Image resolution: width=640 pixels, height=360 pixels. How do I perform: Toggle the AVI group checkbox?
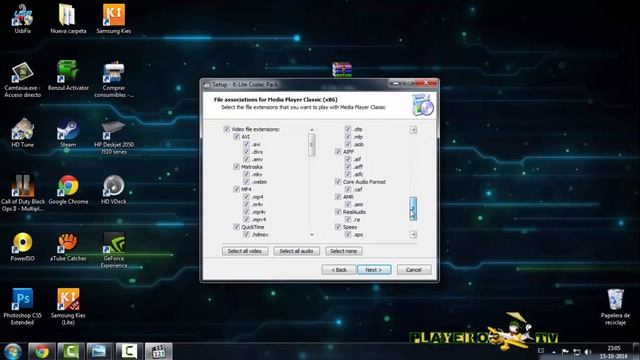(236, 136)
